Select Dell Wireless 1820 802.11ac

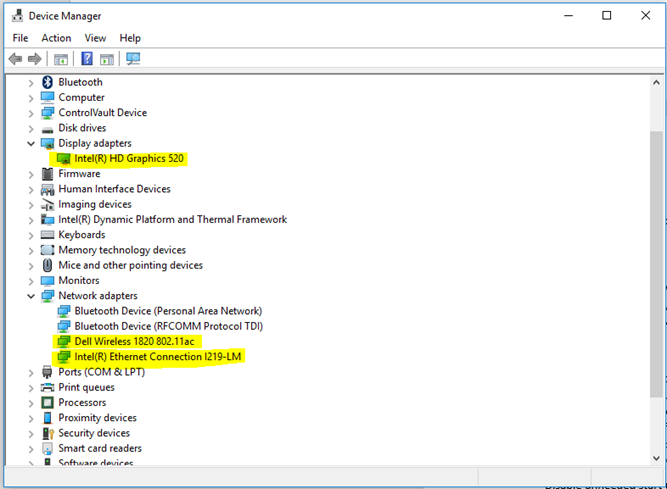[134, 341]
